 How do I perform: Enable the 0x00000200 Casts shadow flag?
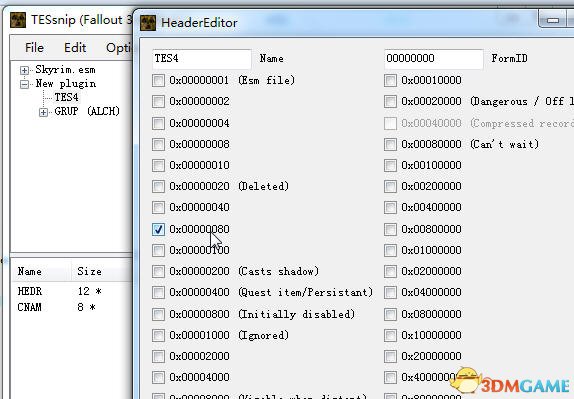[x=159, y=271]
